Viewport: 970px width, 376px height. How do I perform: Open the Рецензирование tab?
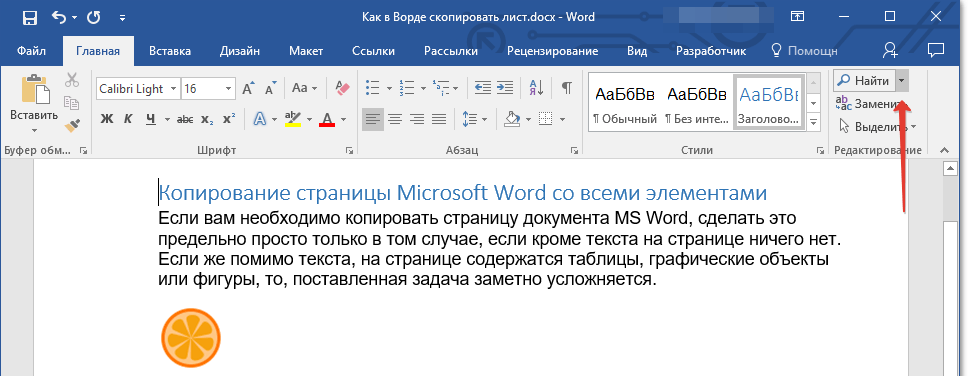click(552, 51)
